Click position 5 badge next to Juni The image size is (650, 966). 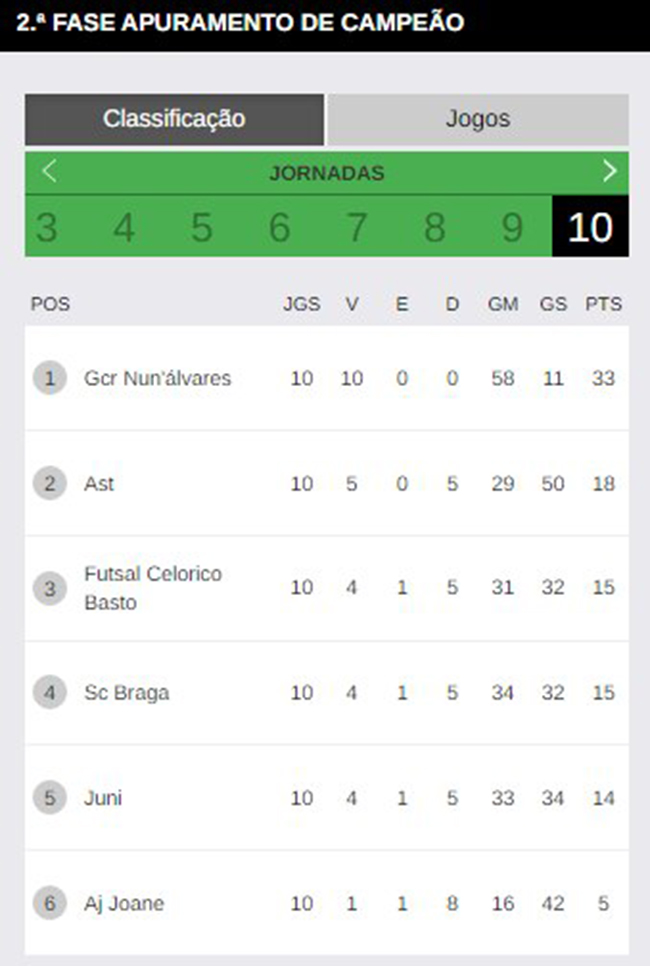tap(49, 798)
